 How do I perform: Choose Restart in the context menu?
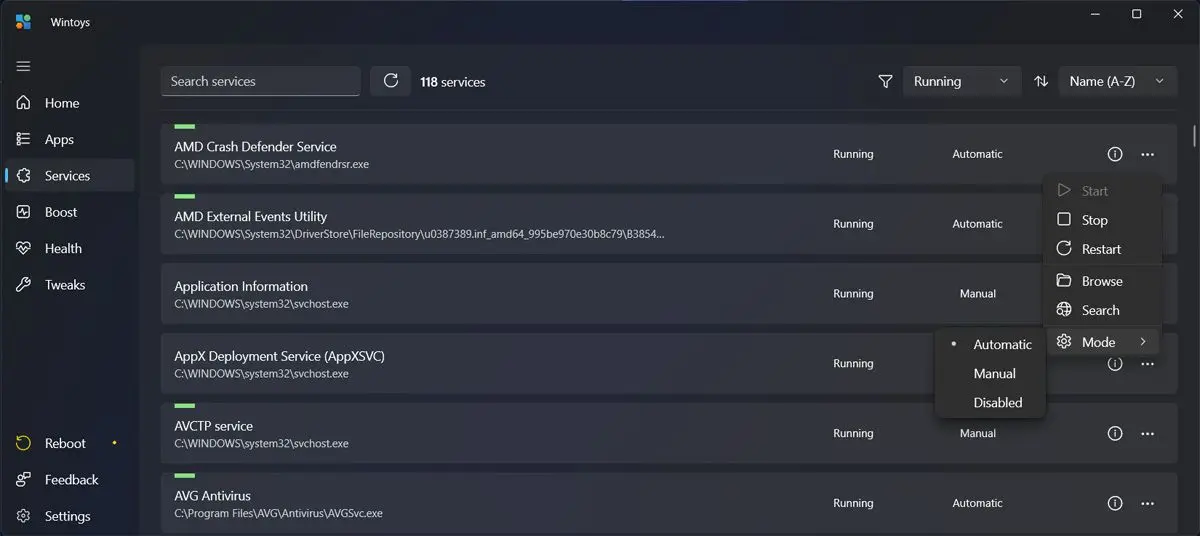coord(1102,249)
